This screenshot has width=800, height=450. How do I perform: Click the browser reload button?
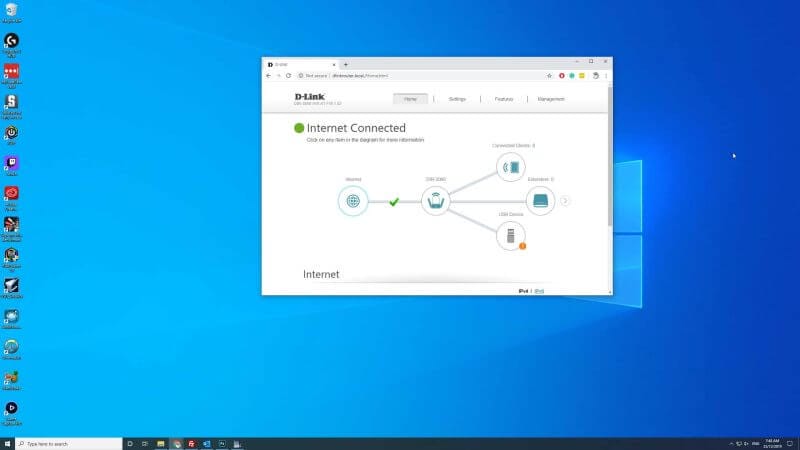289,76
